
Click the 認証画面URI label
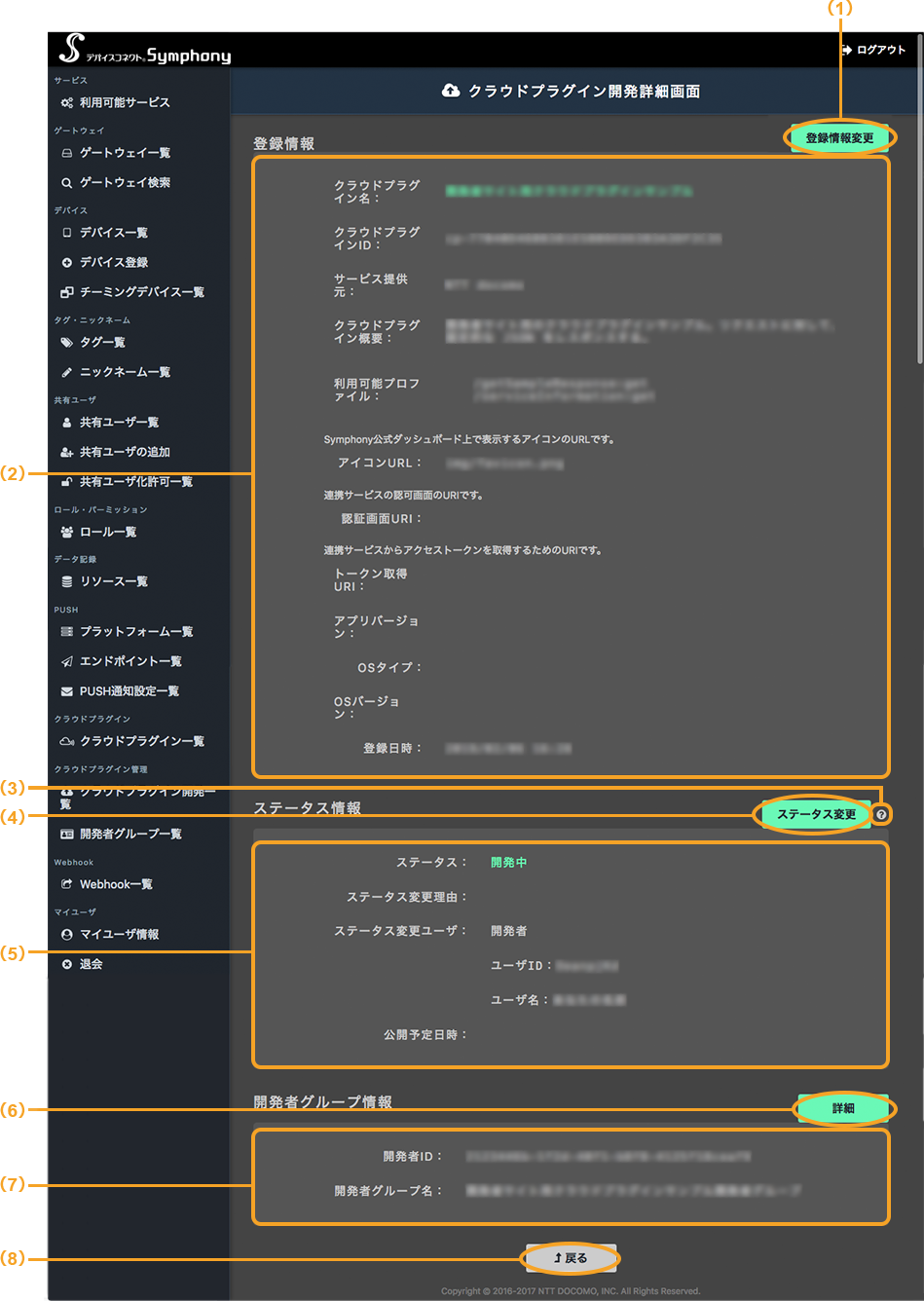coord(382,519)
